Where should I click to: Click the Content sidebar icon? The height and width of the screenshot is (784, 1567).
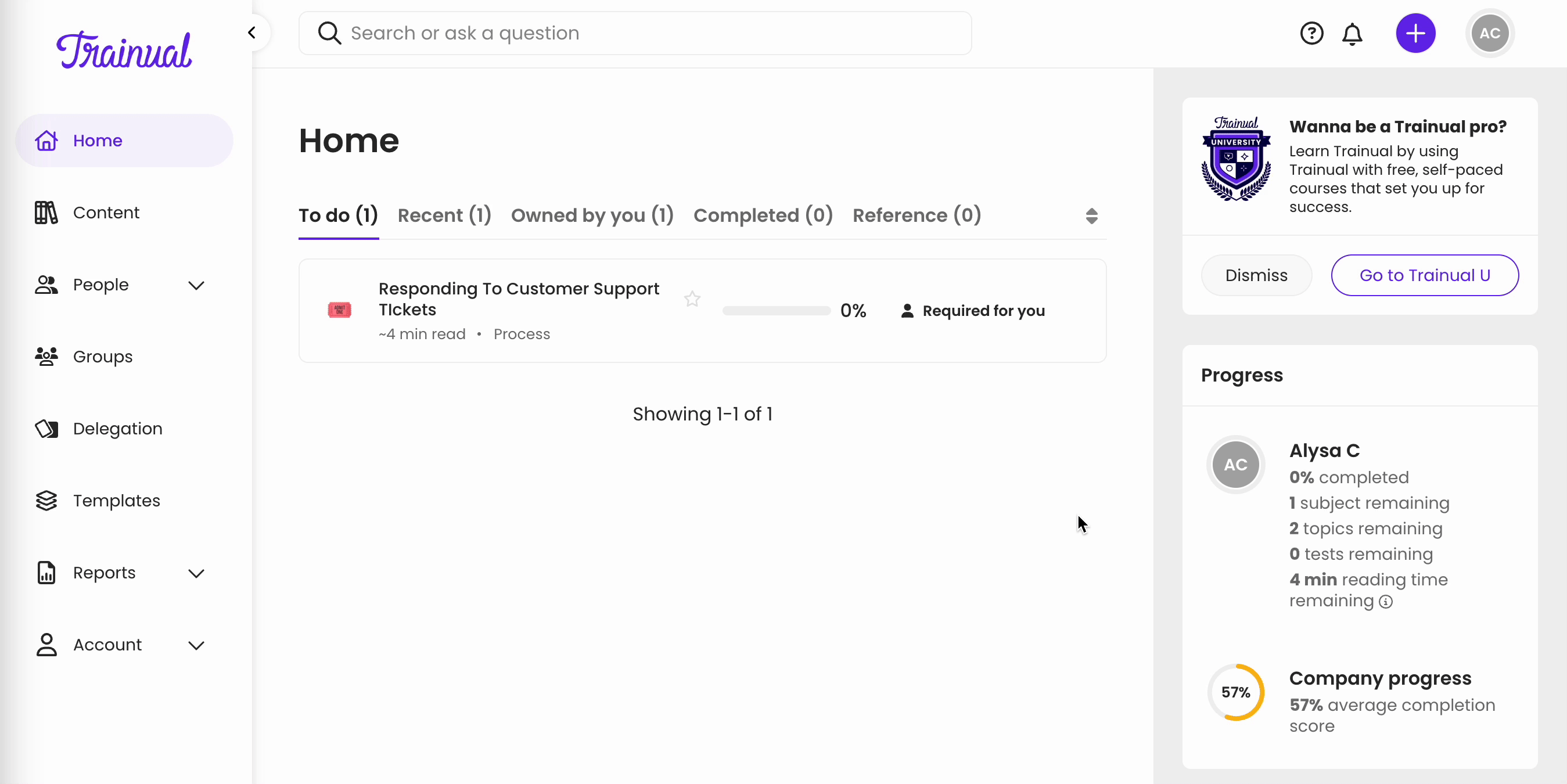[x=46, y=212]
